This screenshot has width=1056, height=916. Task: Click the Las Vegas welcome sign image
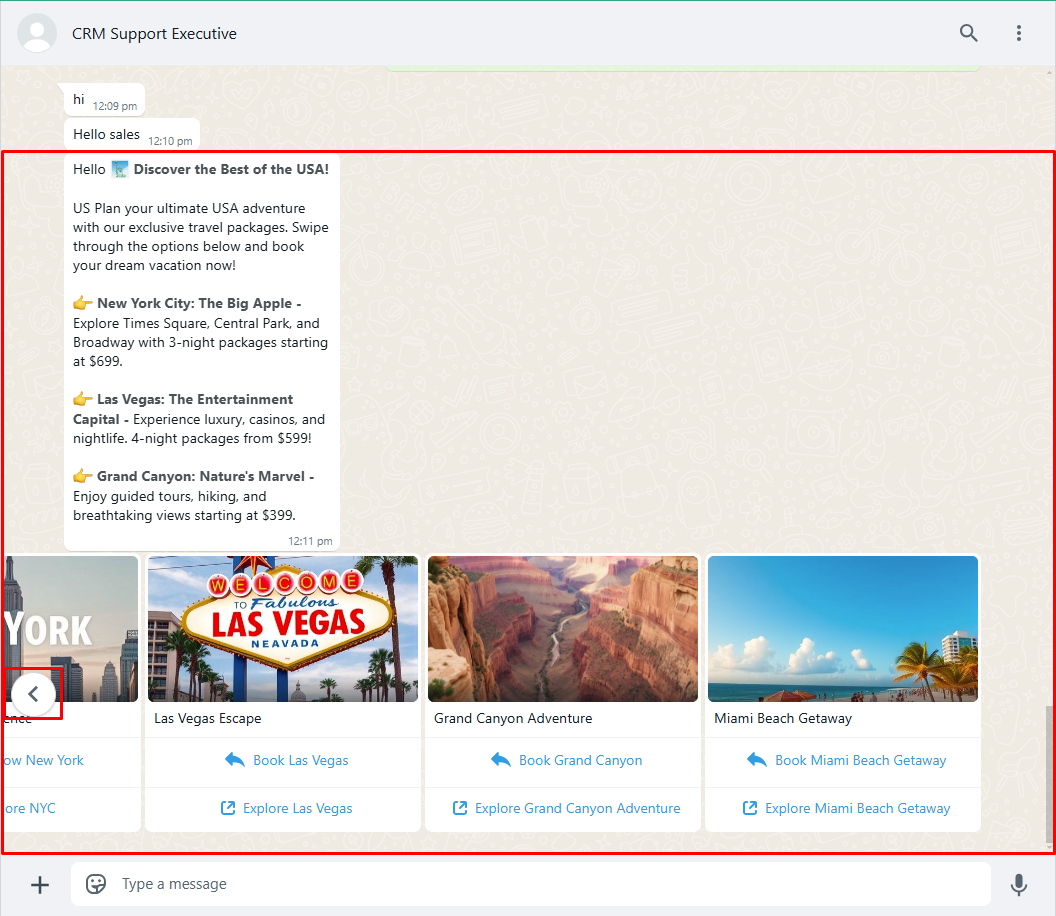click(x=283, y=628)
